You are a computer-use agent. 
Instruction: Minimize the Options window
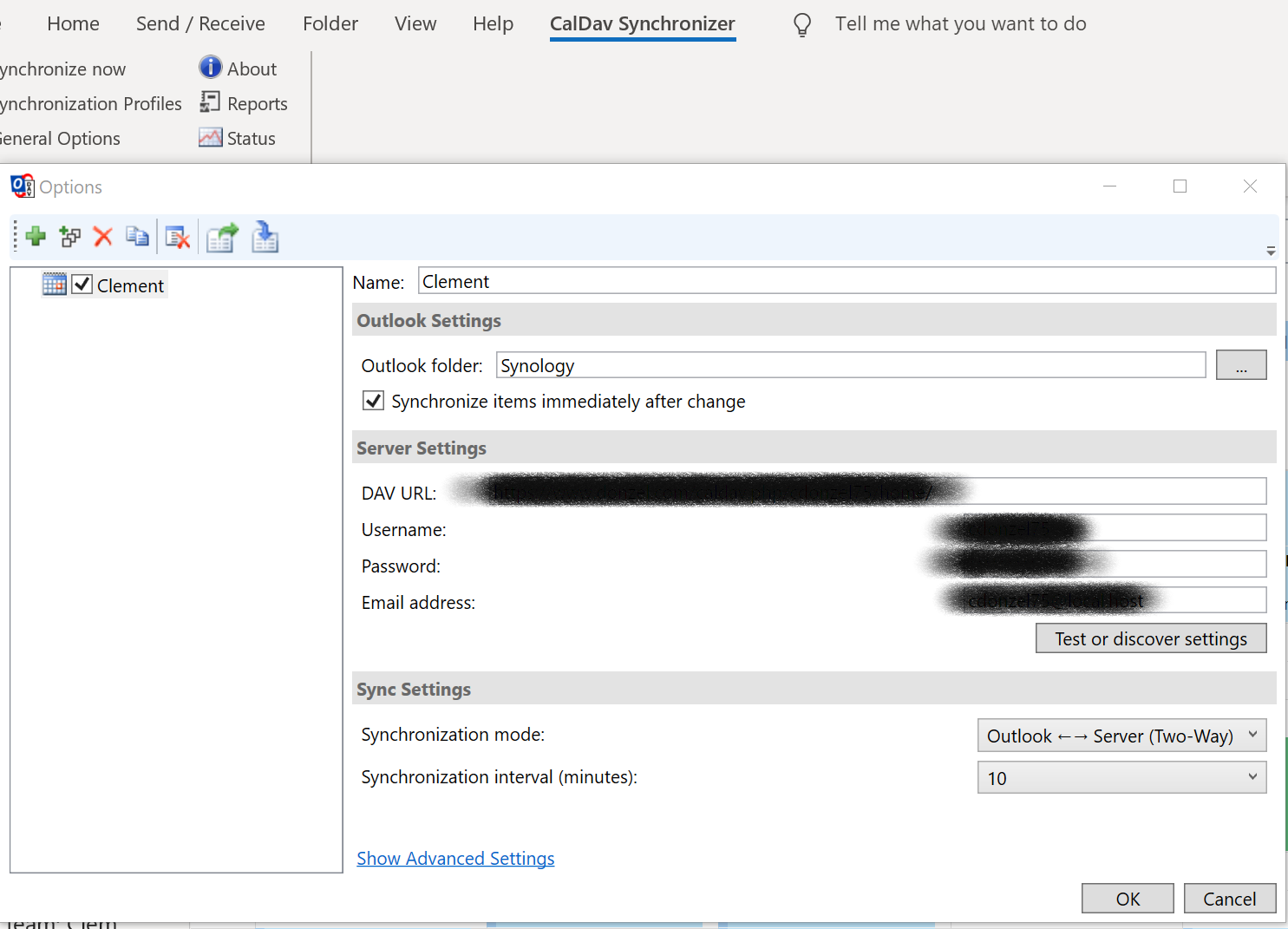coord(1109,186)
